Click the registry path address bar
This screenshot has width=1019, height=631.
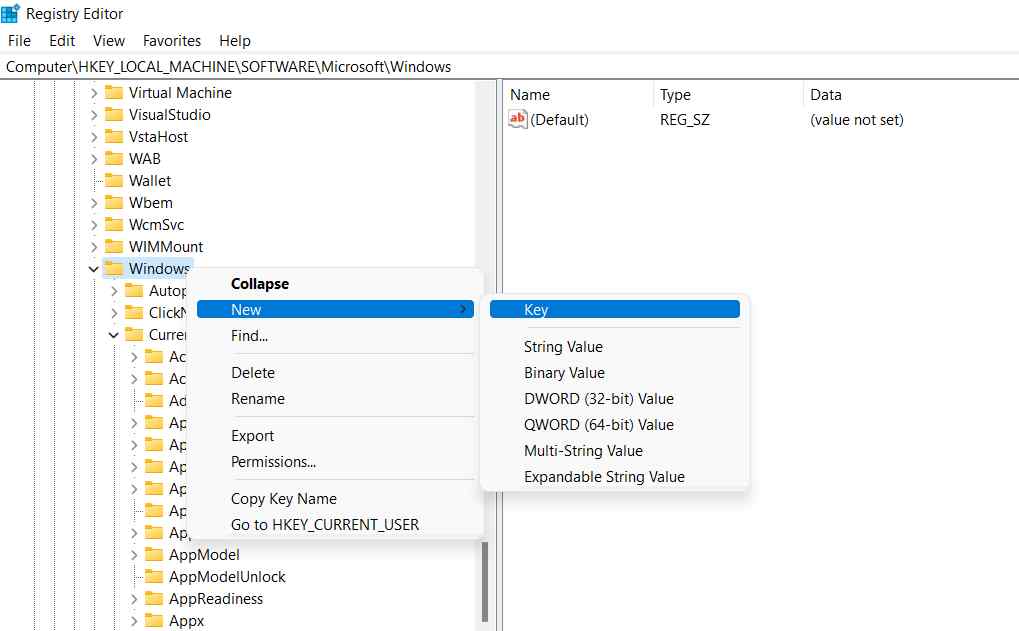pyautogui.click(x=510, y=66)
